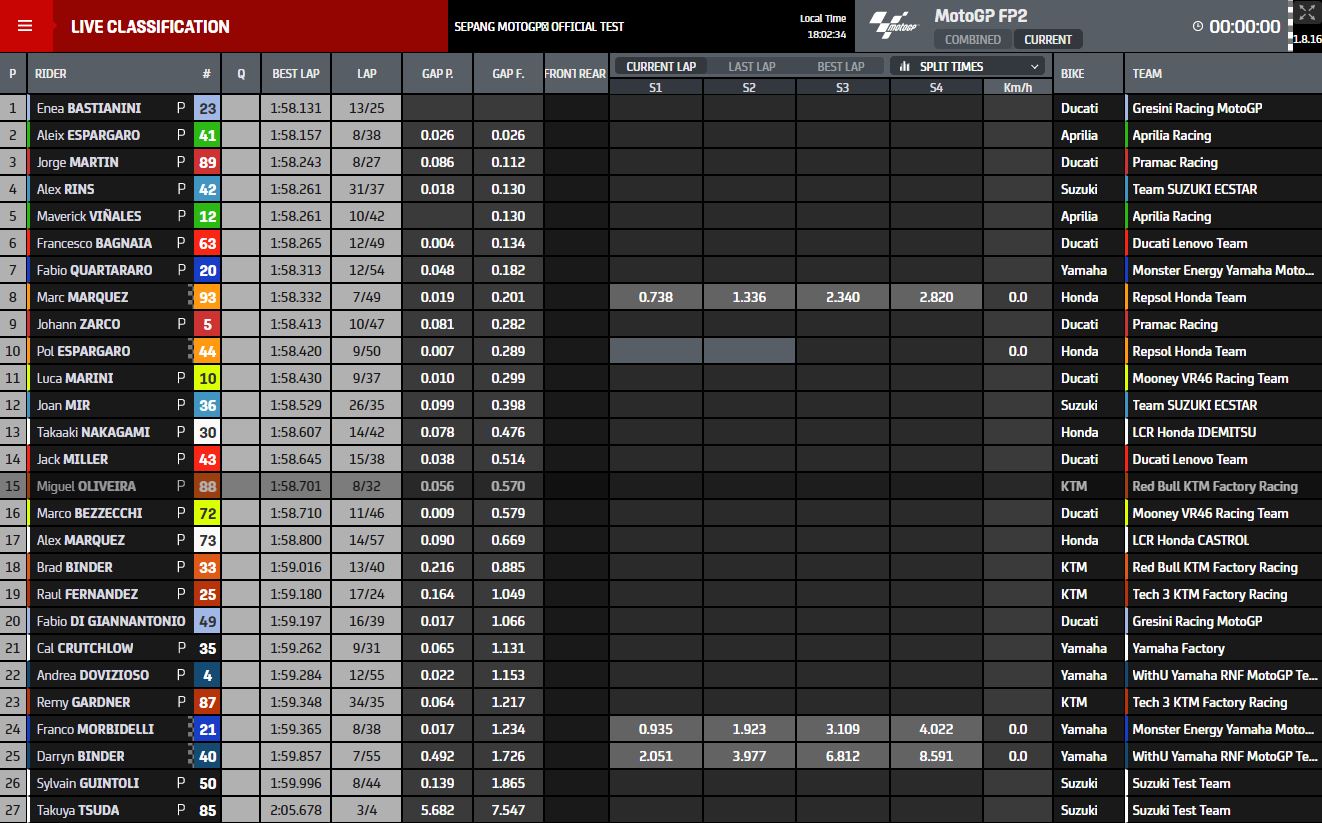The width and height of the screenshot is (1322, 823).
Task: Click Bastianini's number 23 badge
Action: (207, 108)
